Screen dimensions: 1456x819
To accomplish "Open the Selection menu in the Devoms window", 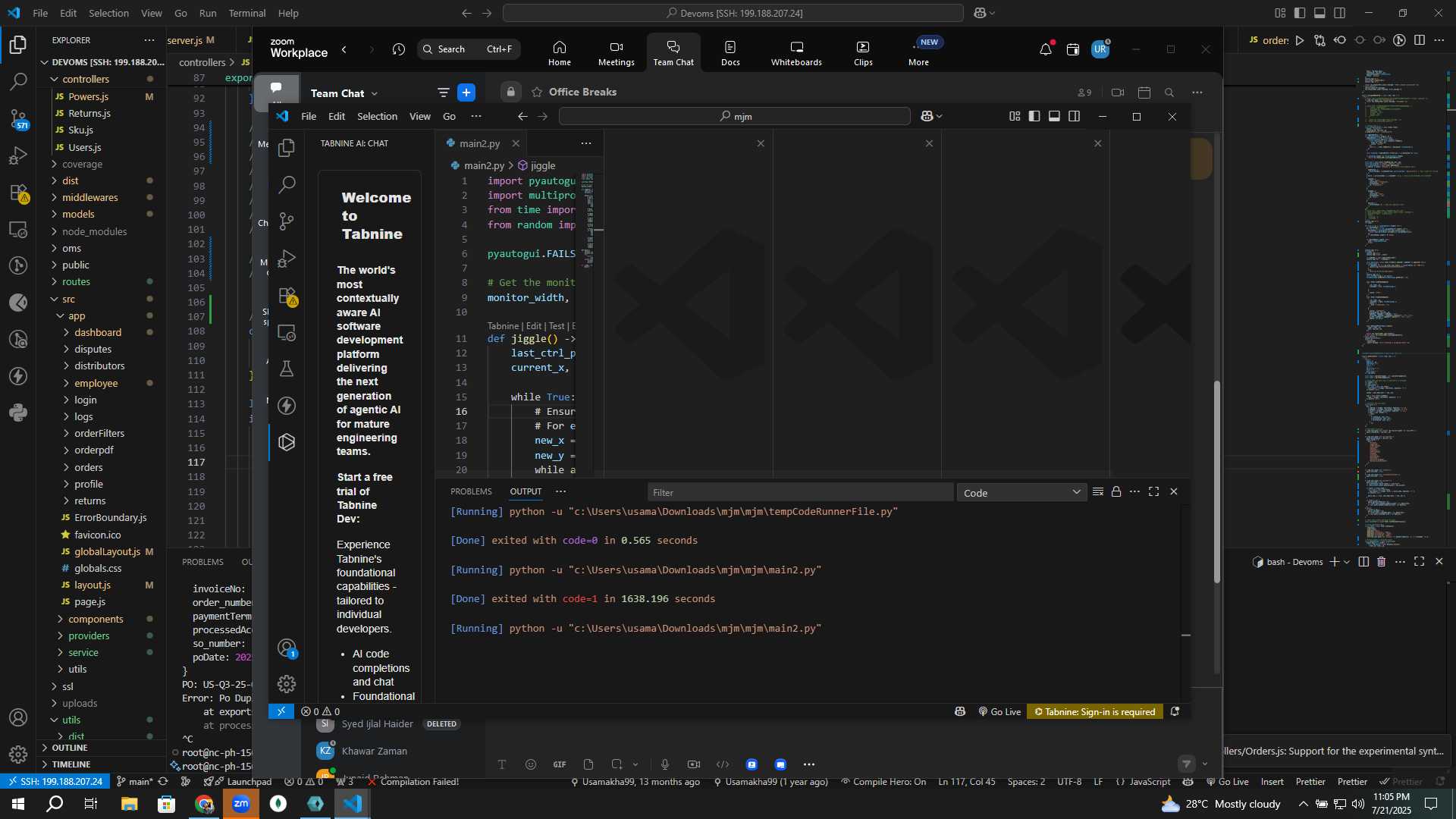I will (108, 13).
